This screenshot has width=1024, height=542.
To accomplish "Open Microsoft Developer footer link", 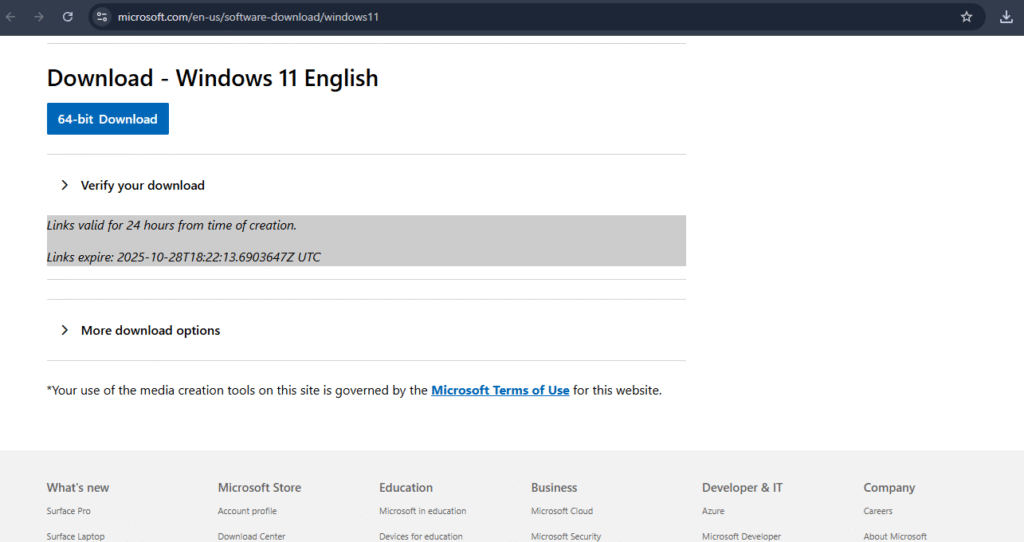I will [x=741, y=536].
